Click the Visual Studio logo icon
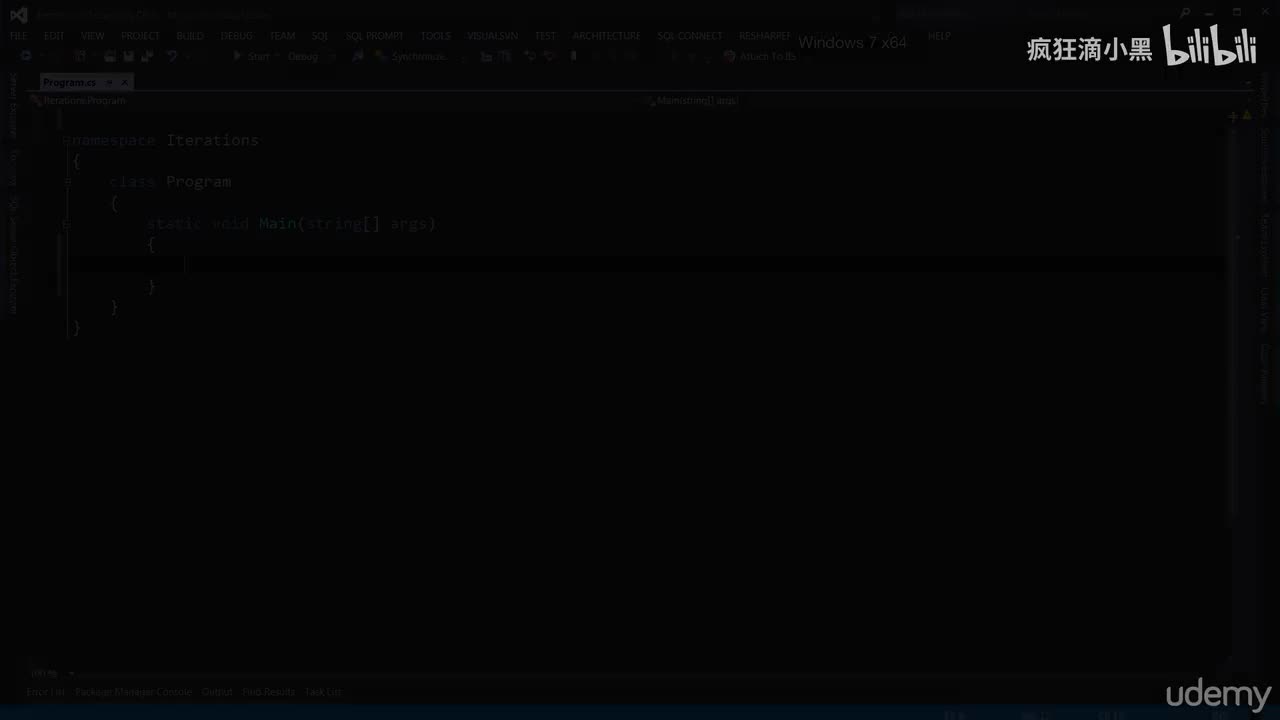The width and height of the screenshot is (1280, 720). point(18,15)
